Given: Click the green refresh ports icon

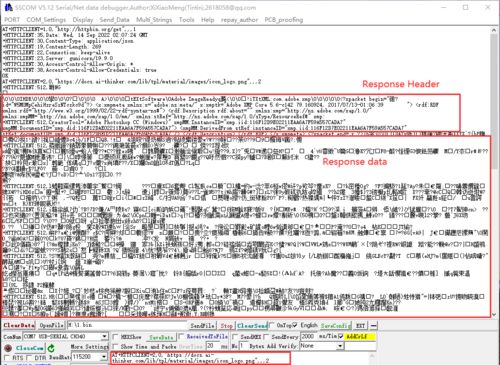Looking at the screenshot, I should pyautogui.click(x=51, y=348).
